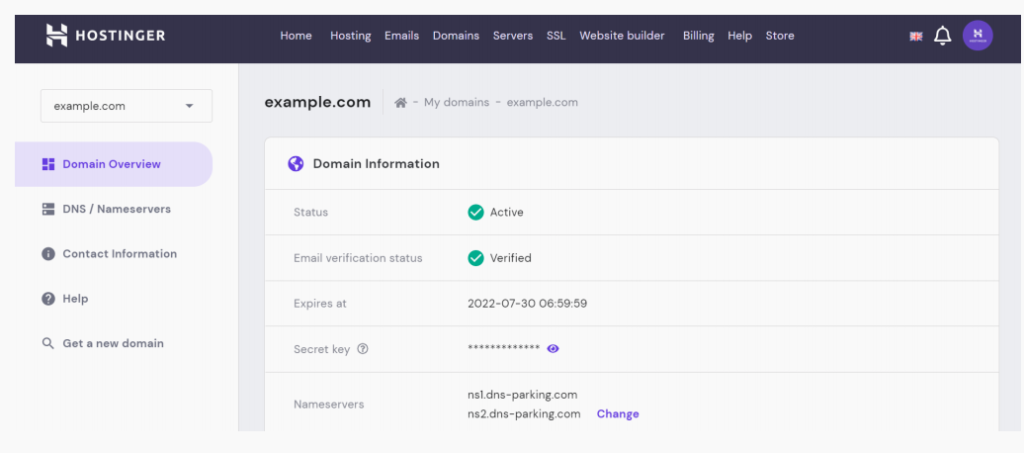This screenshot has width=1024, height=453.
Task: Open the Hosting menu in top navigation
Action: pos(350,36)
